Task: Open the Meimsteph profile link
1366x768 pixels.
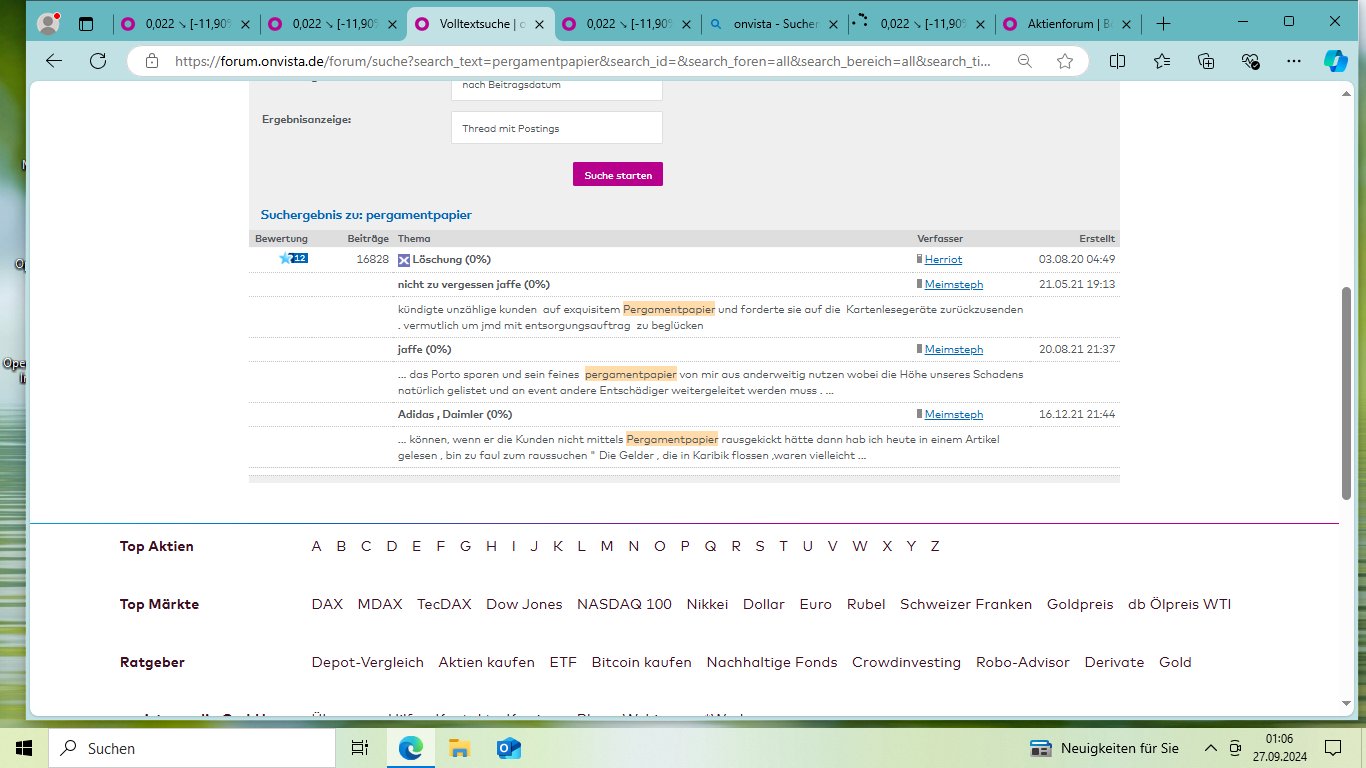Action: [954, 284]
